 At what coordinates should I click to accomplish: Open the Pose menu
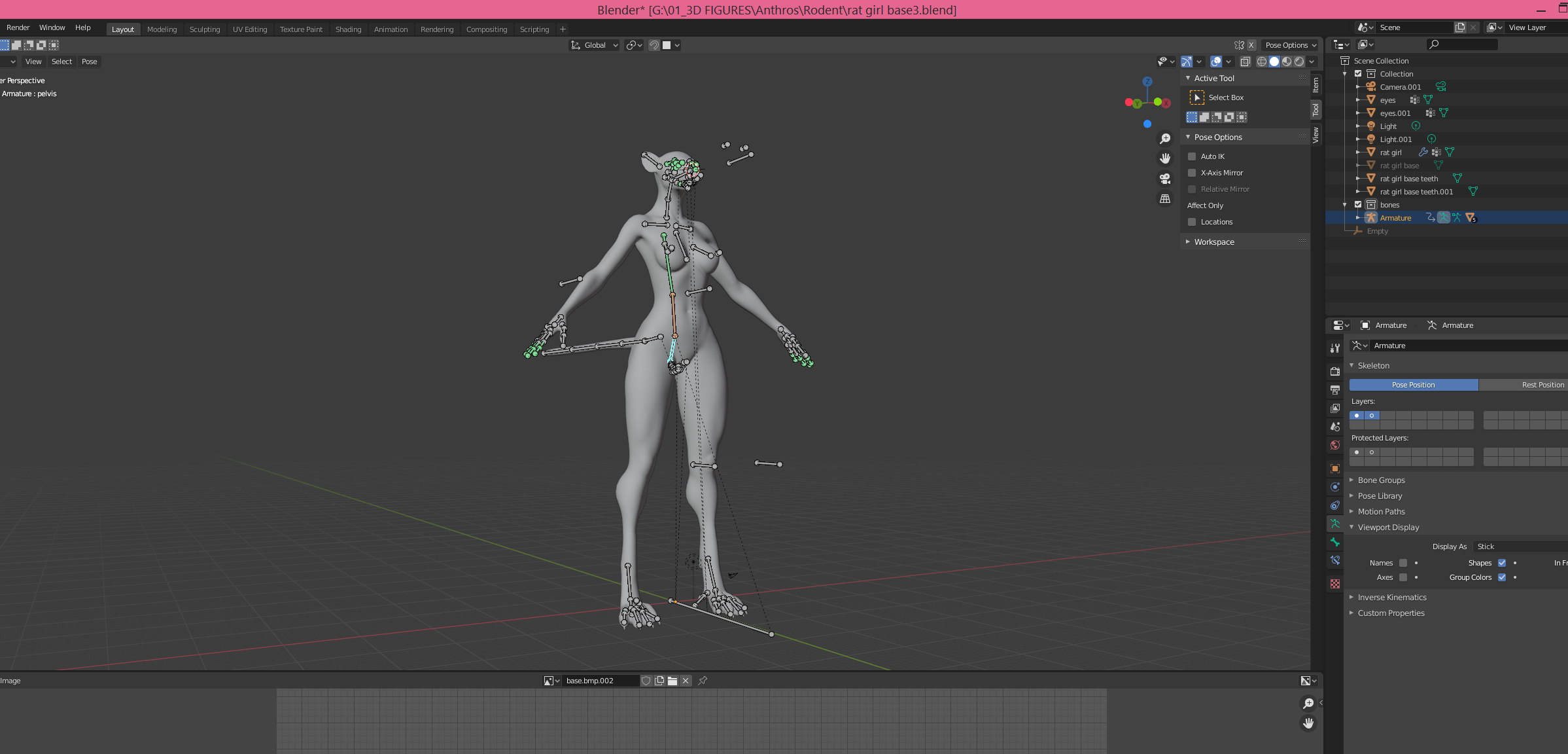coord(89,62)
